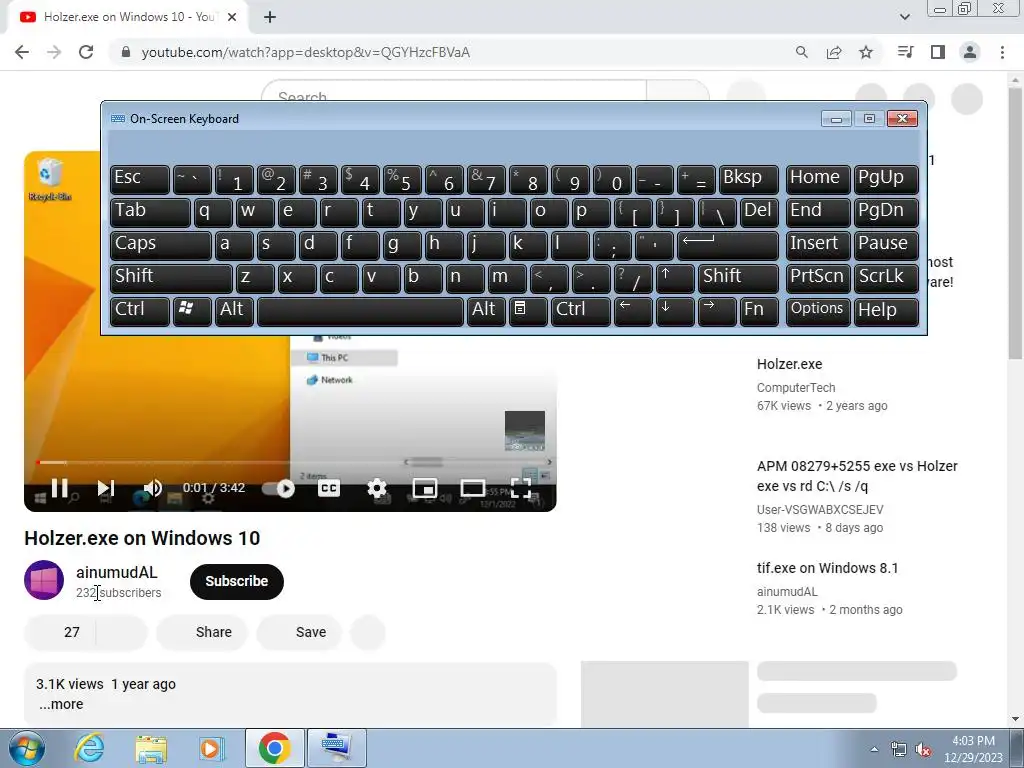The width and height of the screenshot is (1024, 768).
Task: Click the address bar URL
Action: [306, 52]
